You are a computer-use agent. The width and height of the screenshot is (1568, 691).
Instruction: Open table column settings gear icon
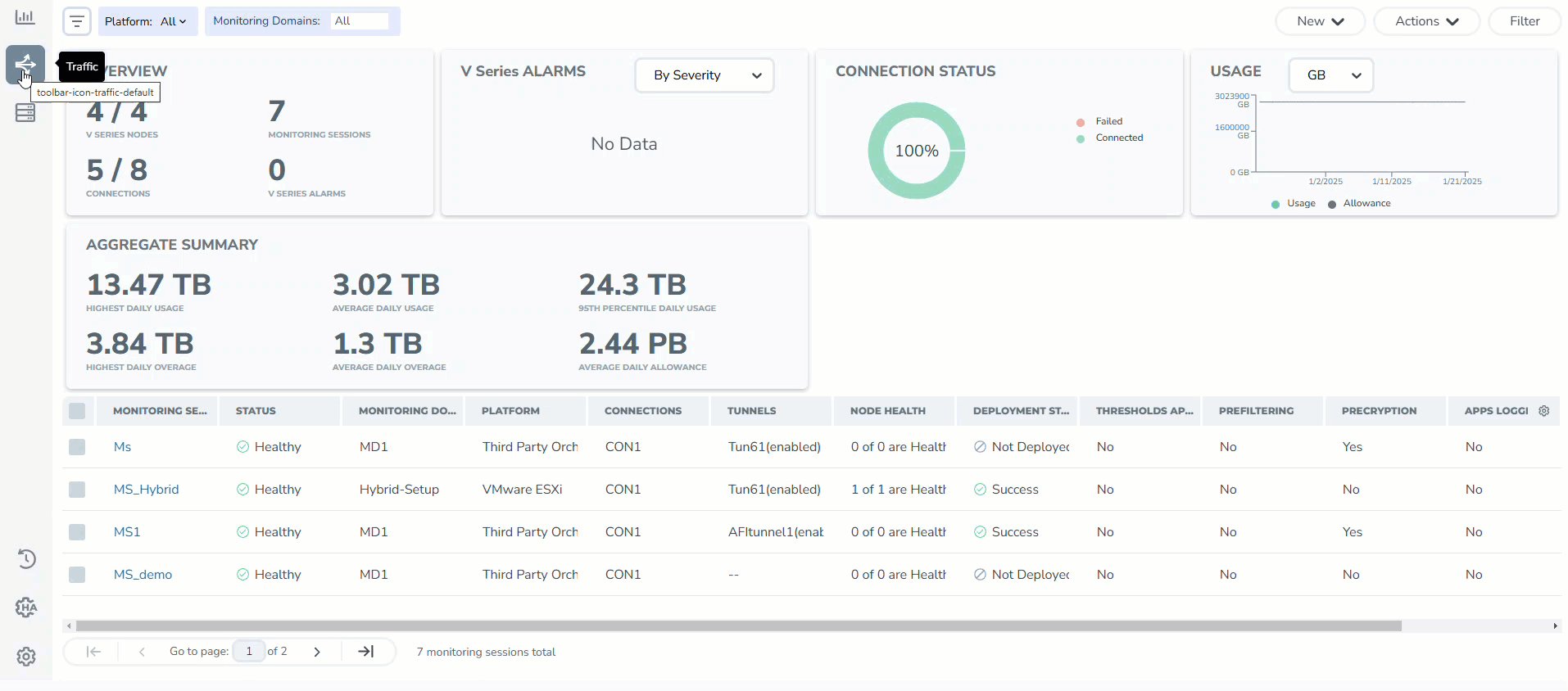[1544, 411]
